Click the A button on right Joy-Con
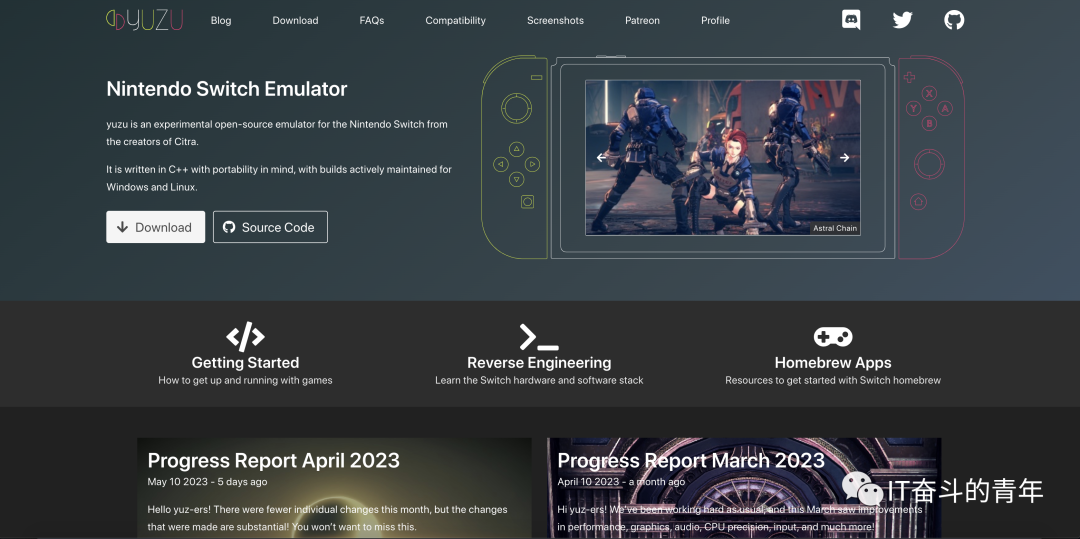 pyautogui.click(x=945, y=108)
